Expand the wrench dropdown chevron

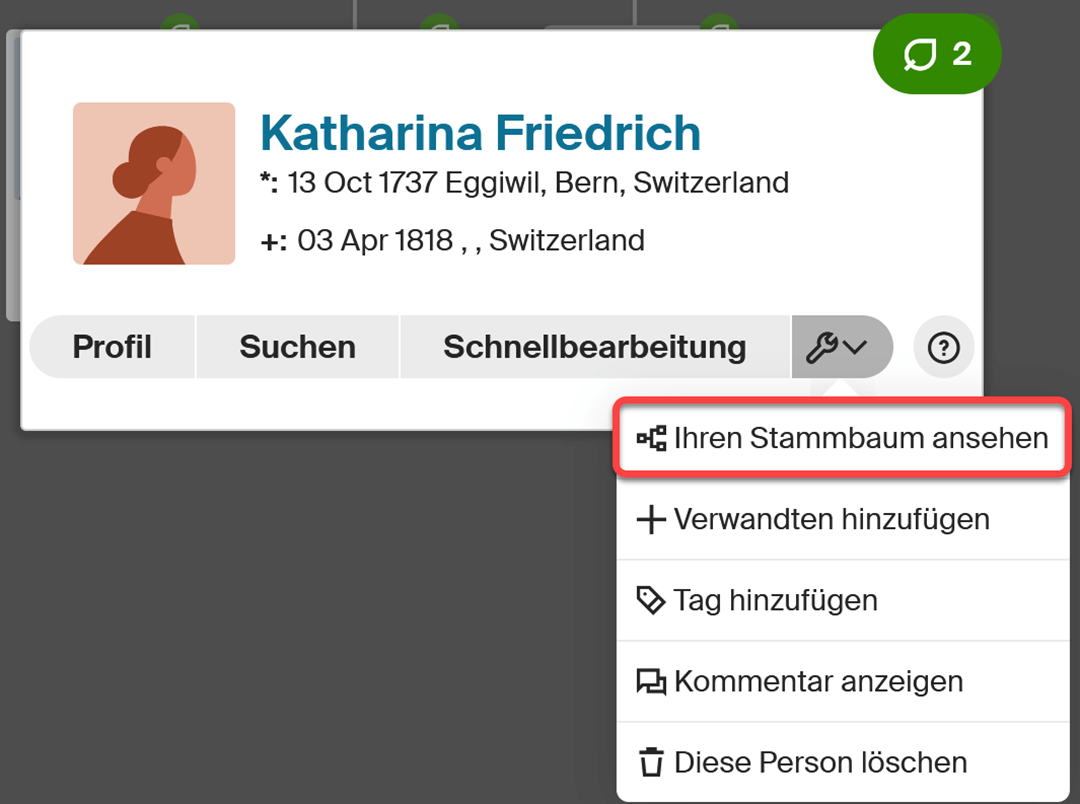point(855,347)
